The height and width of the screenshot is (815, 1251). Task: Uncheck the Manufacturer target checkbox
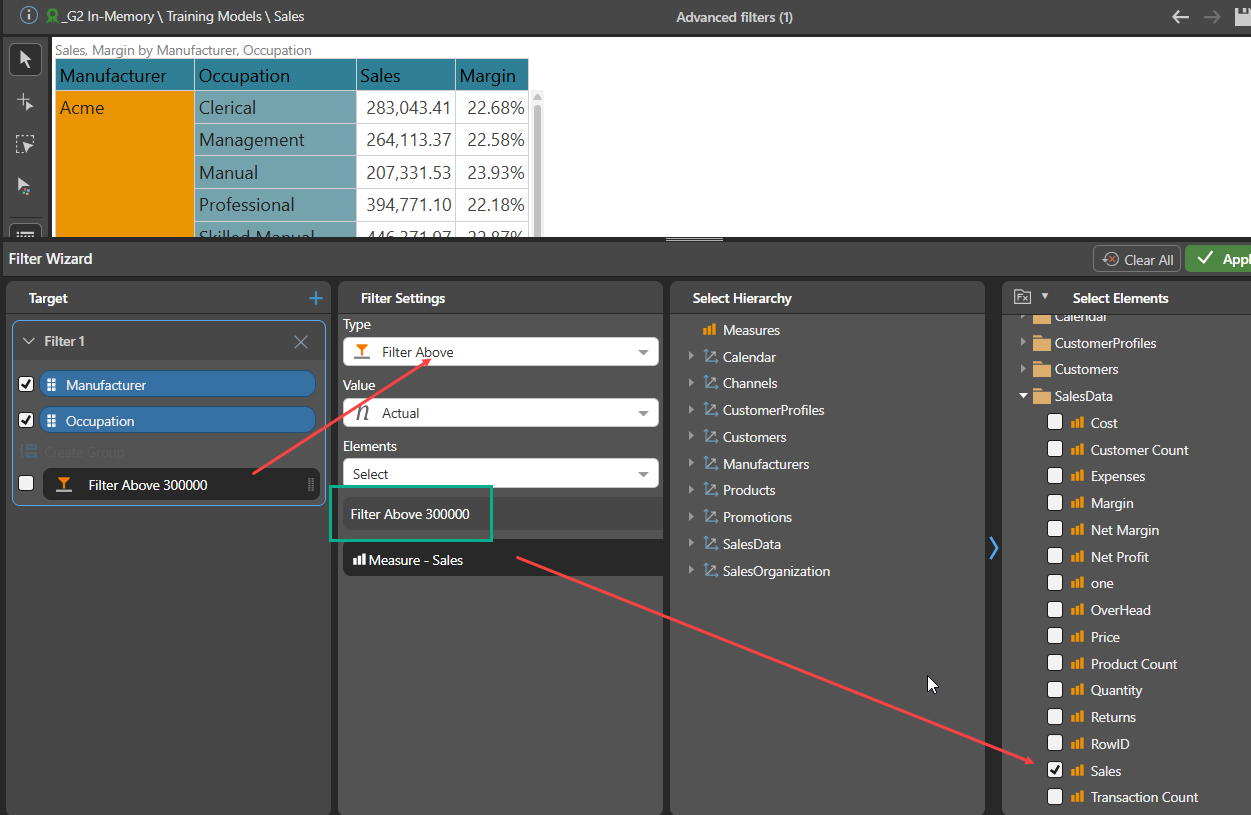[x=26, y=384]
